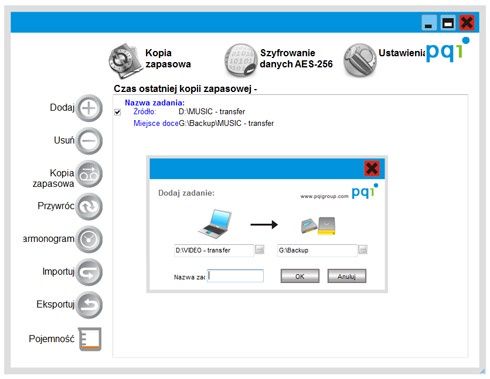
Task: Minimize the main pqi window
Action: [428, 23]
